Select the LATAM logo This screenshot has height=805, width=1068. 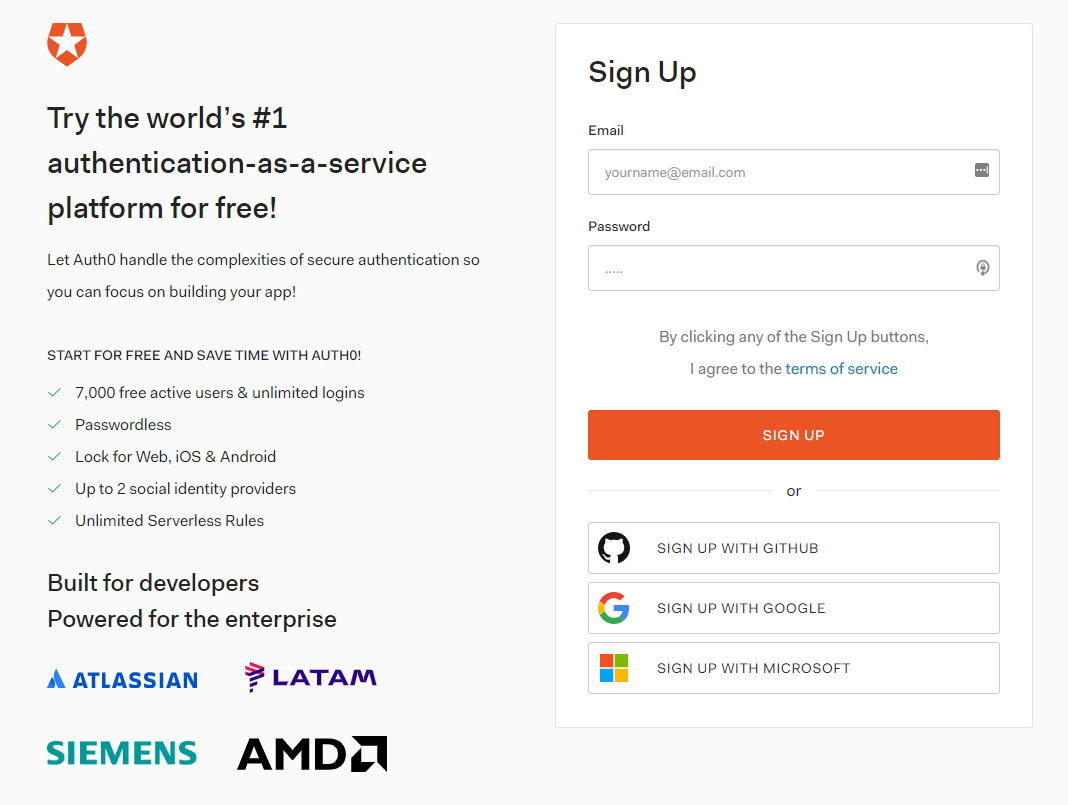click(x=310, y=677)
